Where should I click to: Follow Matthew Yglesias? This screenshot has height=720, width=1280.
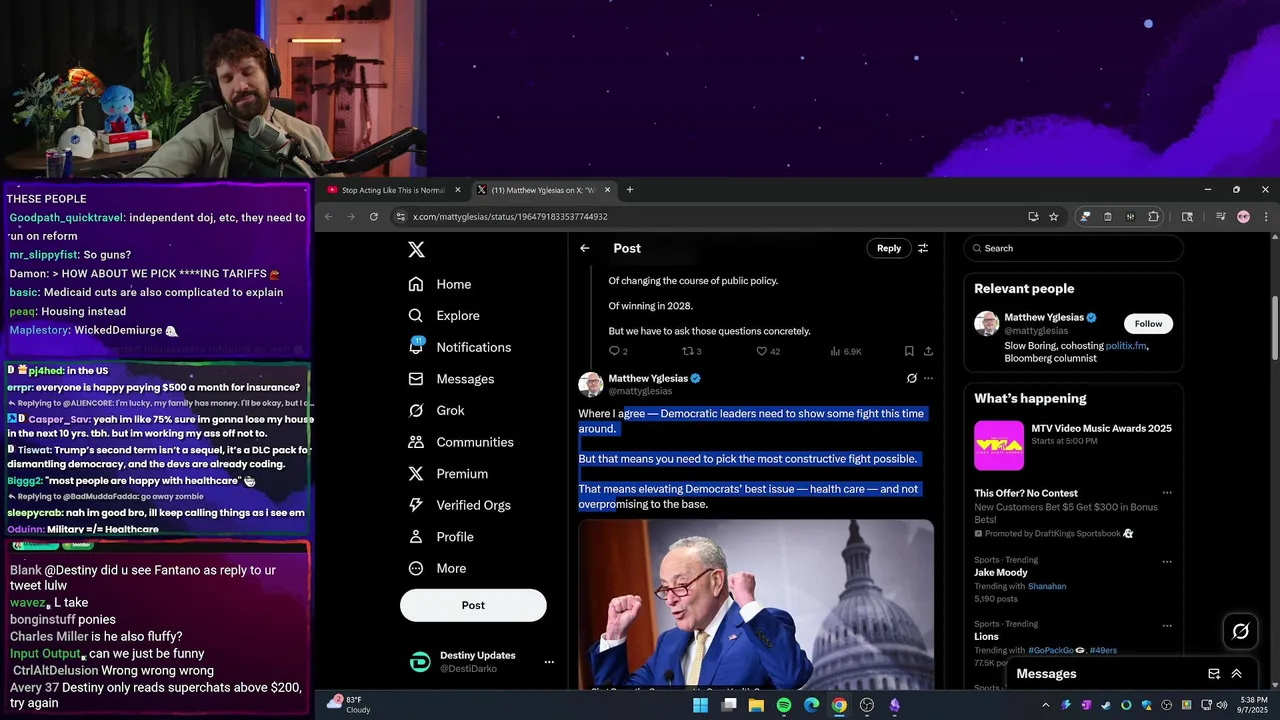1148,324
